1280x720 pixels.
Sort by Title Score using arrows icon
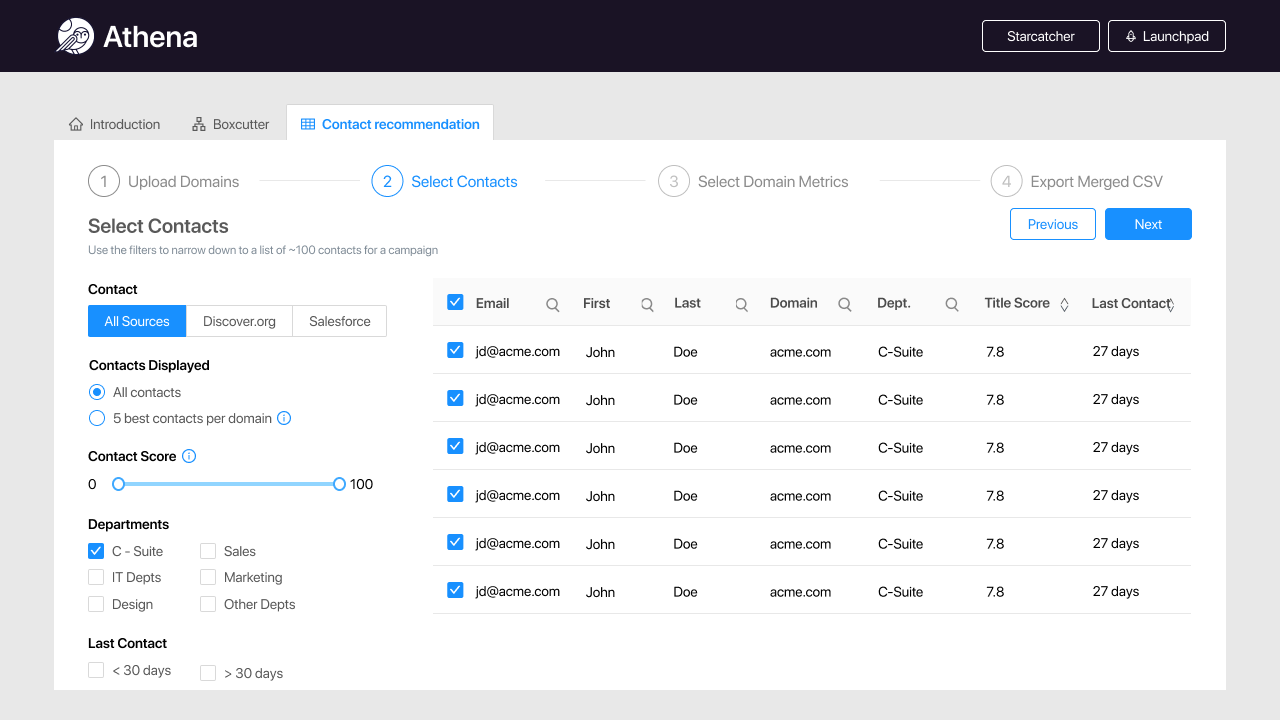(x=1064, y=305)
